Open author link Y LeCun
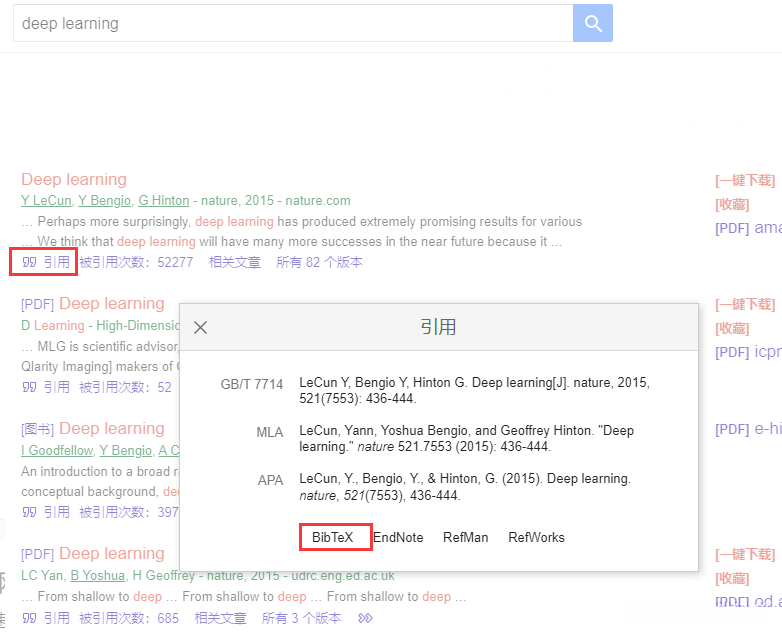Viewport: 782px width, 633px height. 46,201
